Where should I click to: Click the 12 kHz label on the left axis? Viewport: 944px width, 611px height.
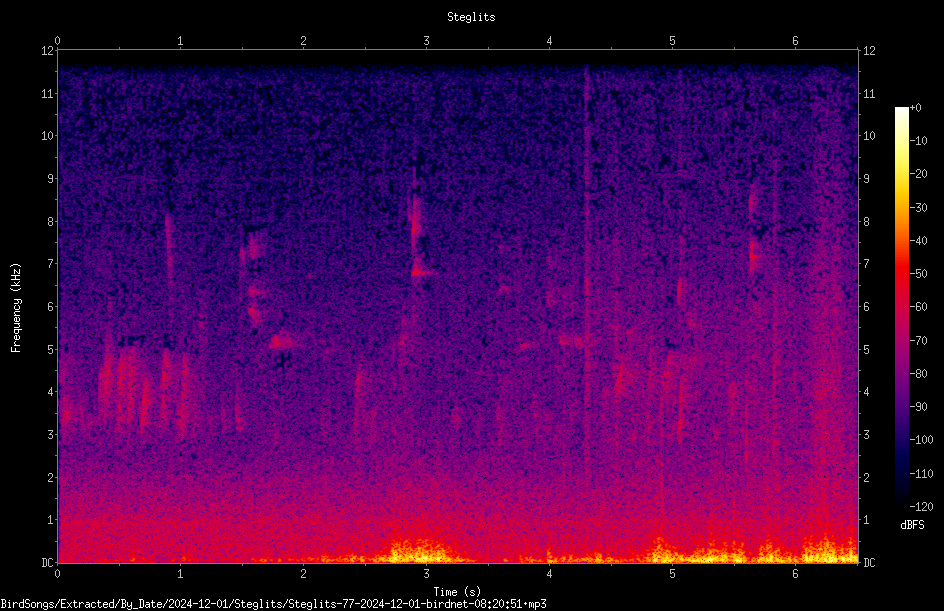48,51
